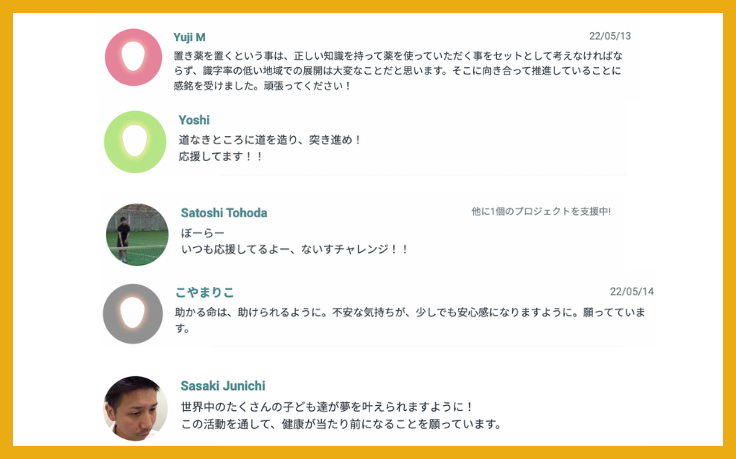Image resolution: width=736 pixels, height=459 pixels.
Task: Click the この活動を通して comment line
Action: coord(340,424)
